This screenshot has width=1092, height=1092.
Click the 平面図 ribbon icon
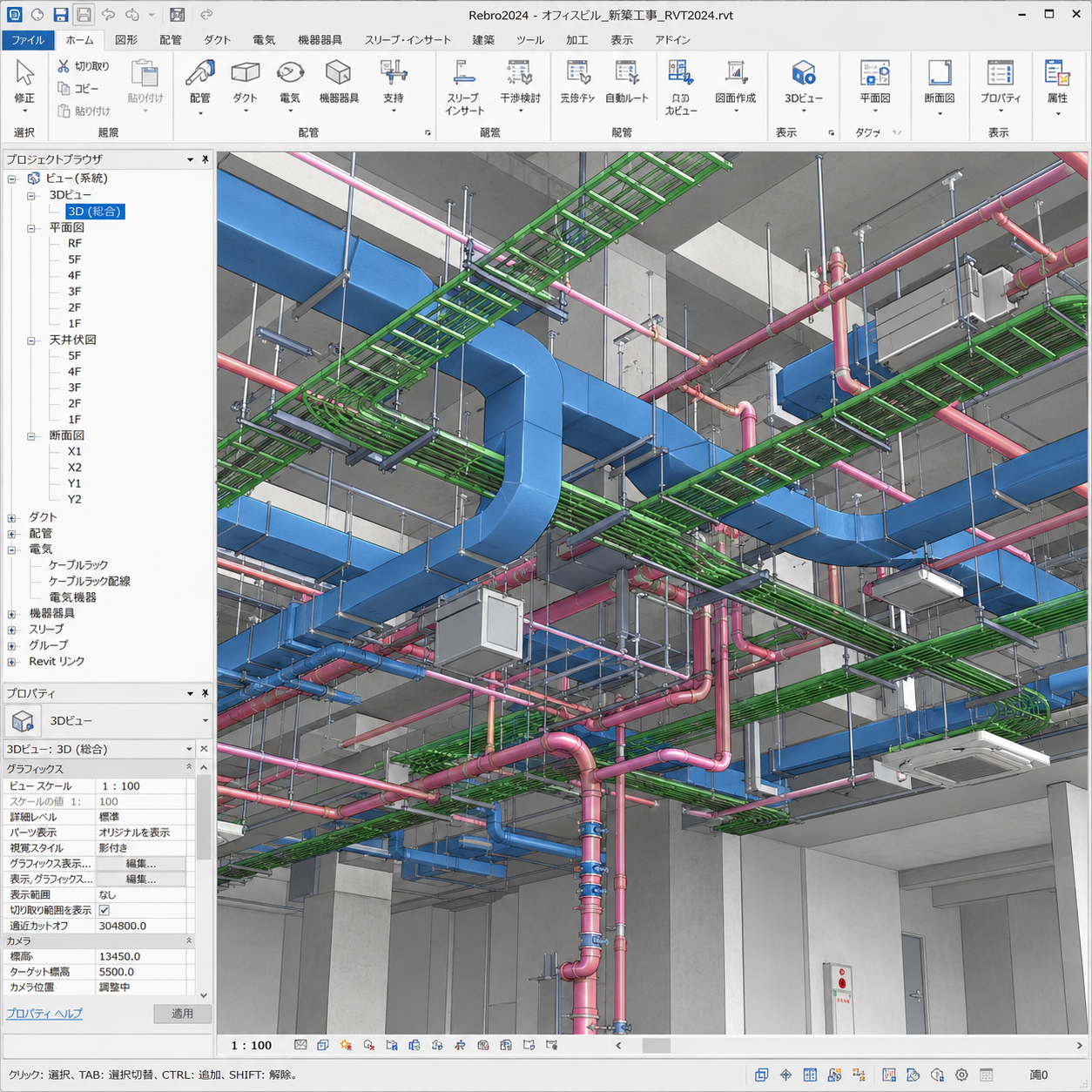pyautogui.click(x=875, y=73)
